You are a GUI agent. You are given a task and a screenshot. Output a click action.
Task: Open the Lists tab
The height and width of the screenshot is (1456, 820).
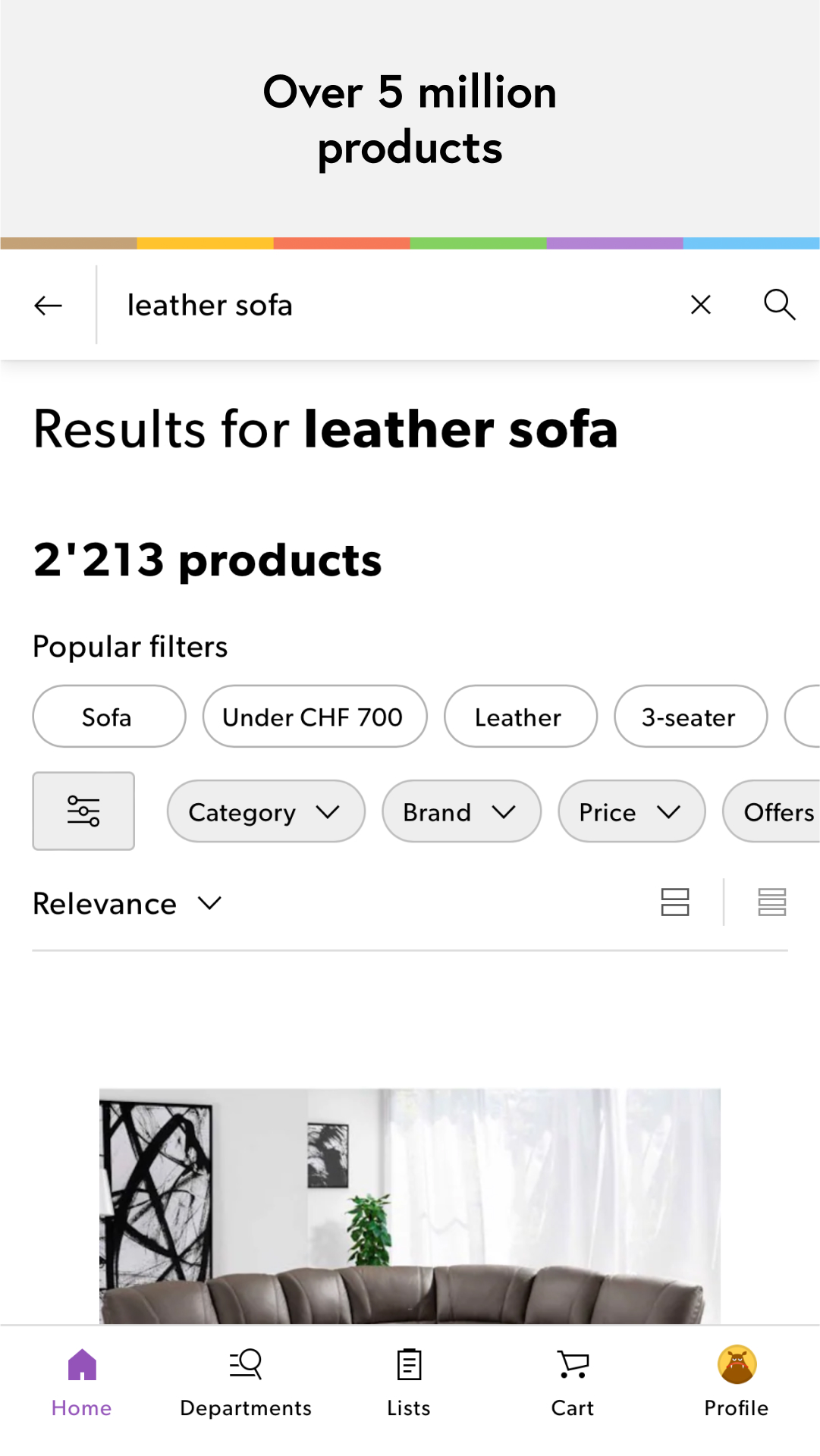[409, 1383]
